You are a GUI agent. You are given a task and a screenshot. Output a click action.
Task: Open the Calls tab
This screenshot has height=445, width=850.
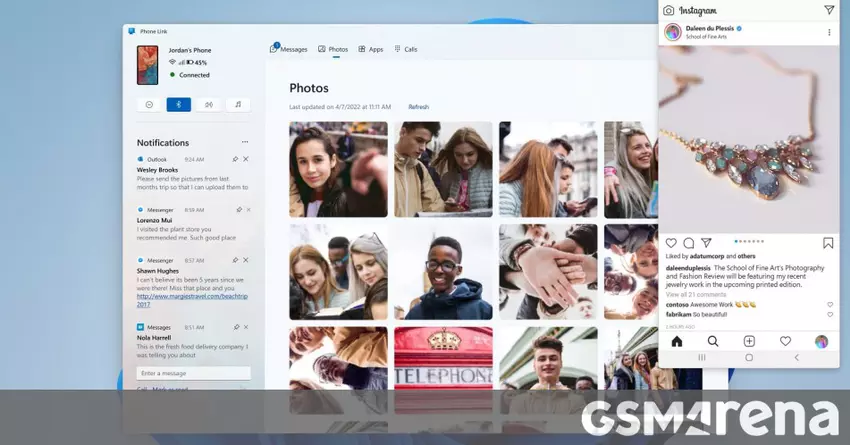coord(406,49)
